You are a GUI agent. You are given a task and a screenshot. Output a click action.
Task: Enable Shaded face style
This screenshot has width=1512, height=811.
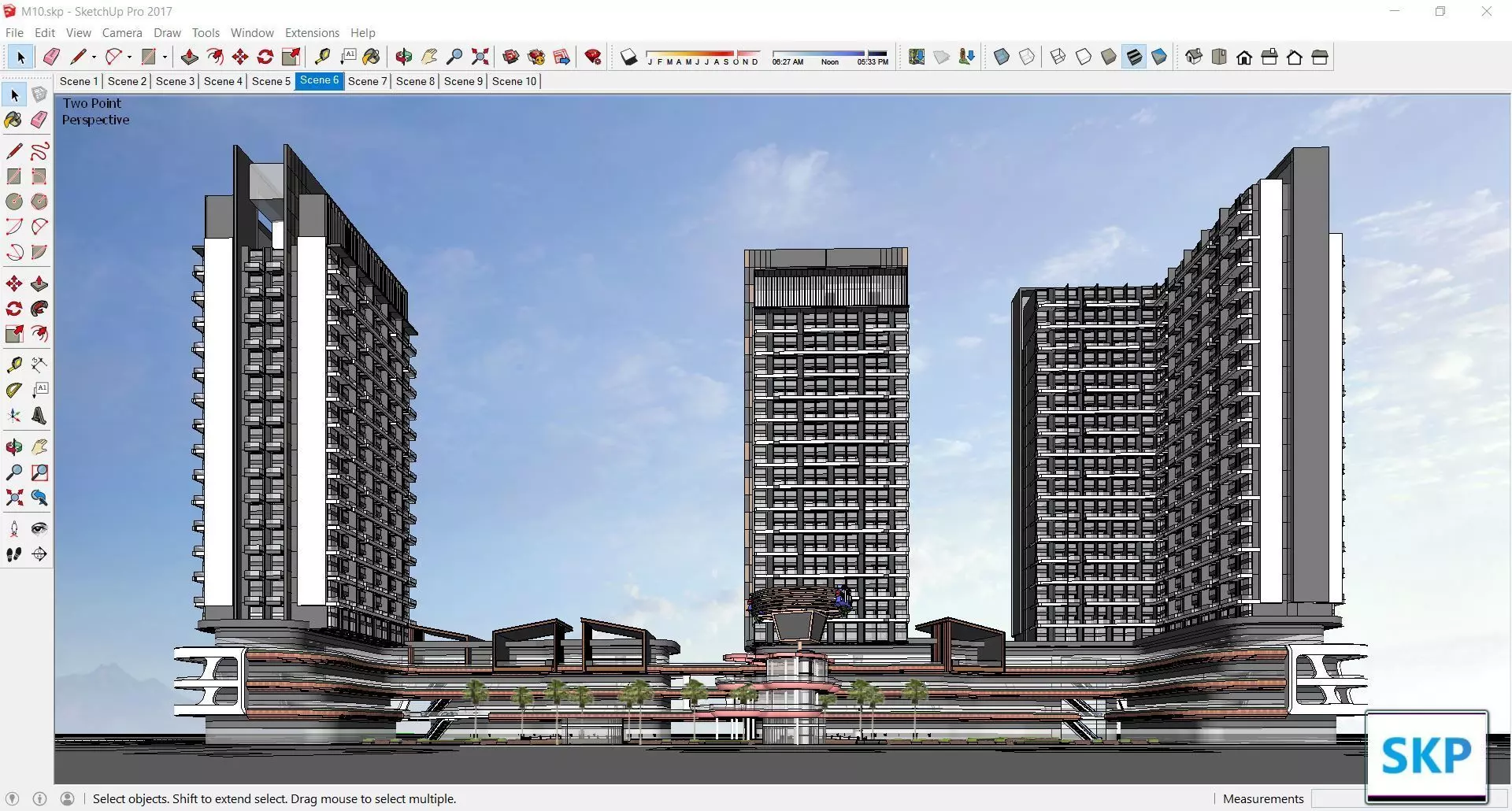click(1109, 57)
